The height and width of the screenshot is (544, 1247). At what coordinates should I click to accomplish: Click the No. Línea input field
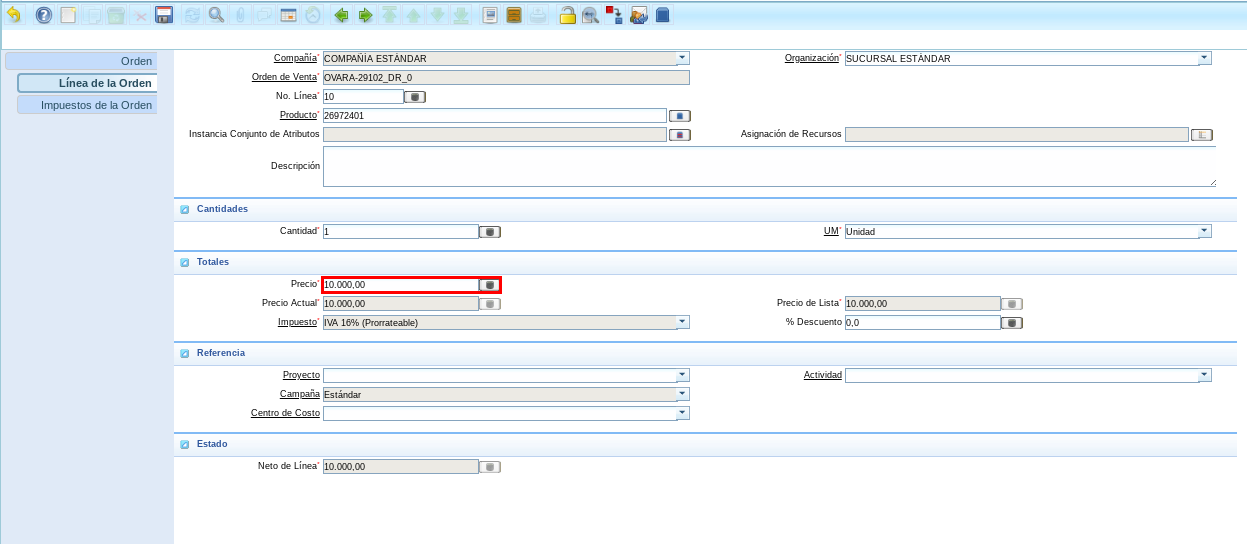(363, 97)
